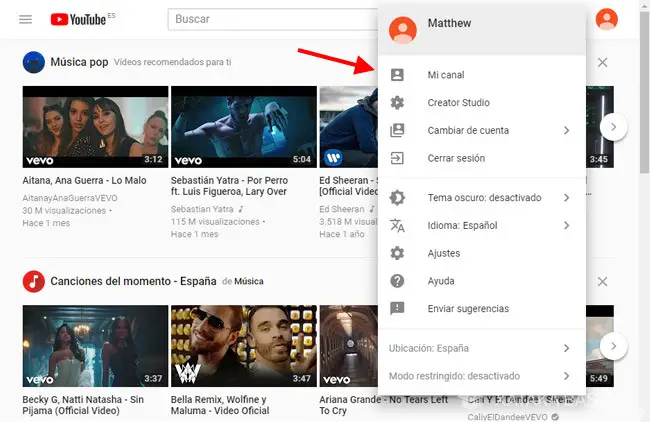Viewport: 650px width, 422px height.
Task: Open the Ed Sheeran video thumbnail
Action: [x=348, y=127]
